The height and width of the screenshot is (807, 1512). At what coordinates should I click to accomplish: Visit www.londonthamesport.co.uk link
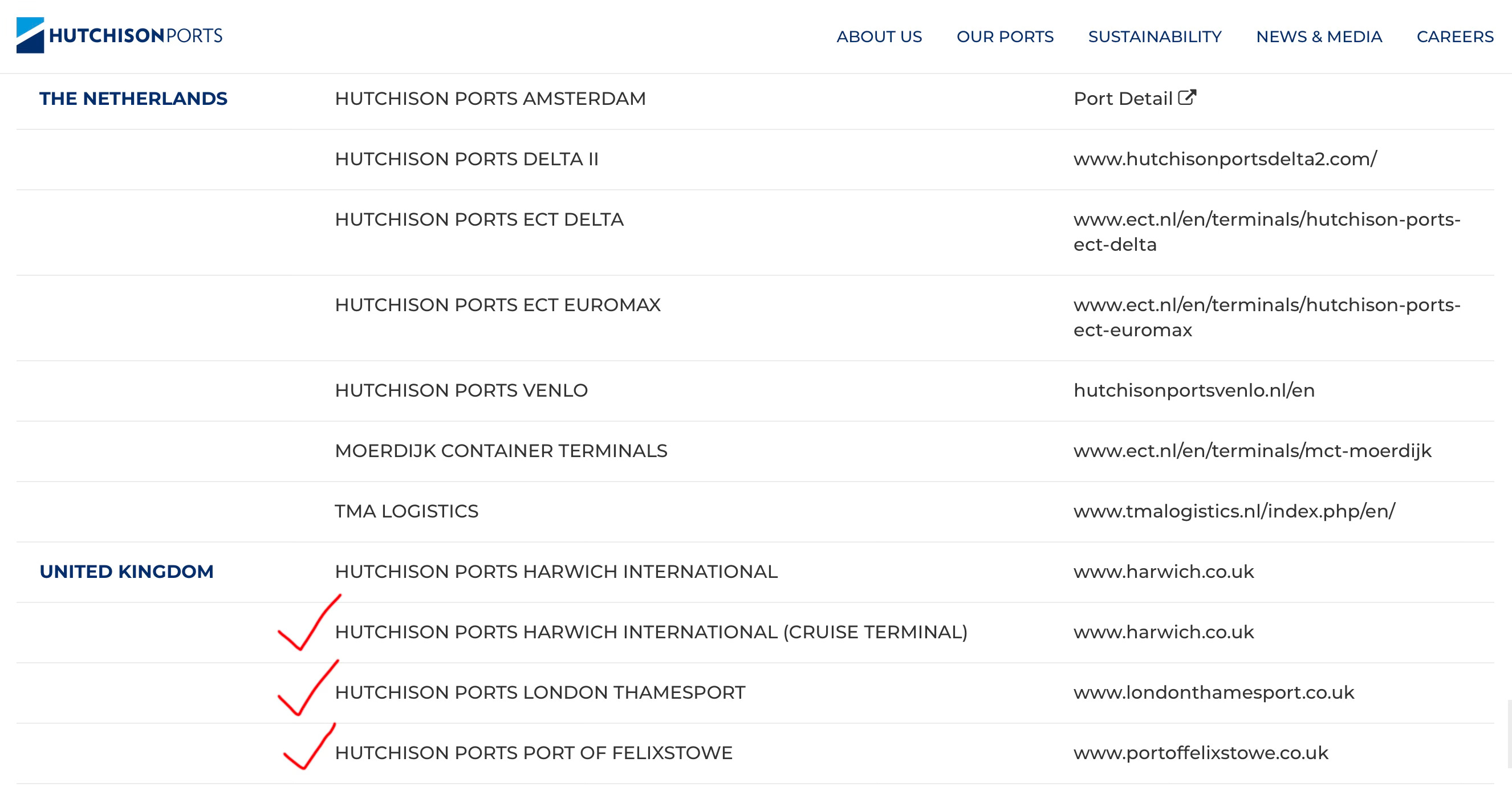[x=1214, y=692]
